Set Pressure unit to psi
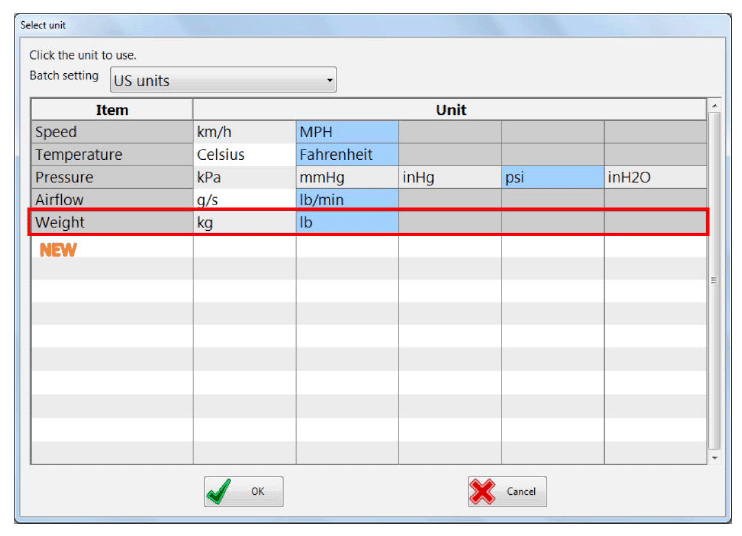 click(x=552, y=178)
